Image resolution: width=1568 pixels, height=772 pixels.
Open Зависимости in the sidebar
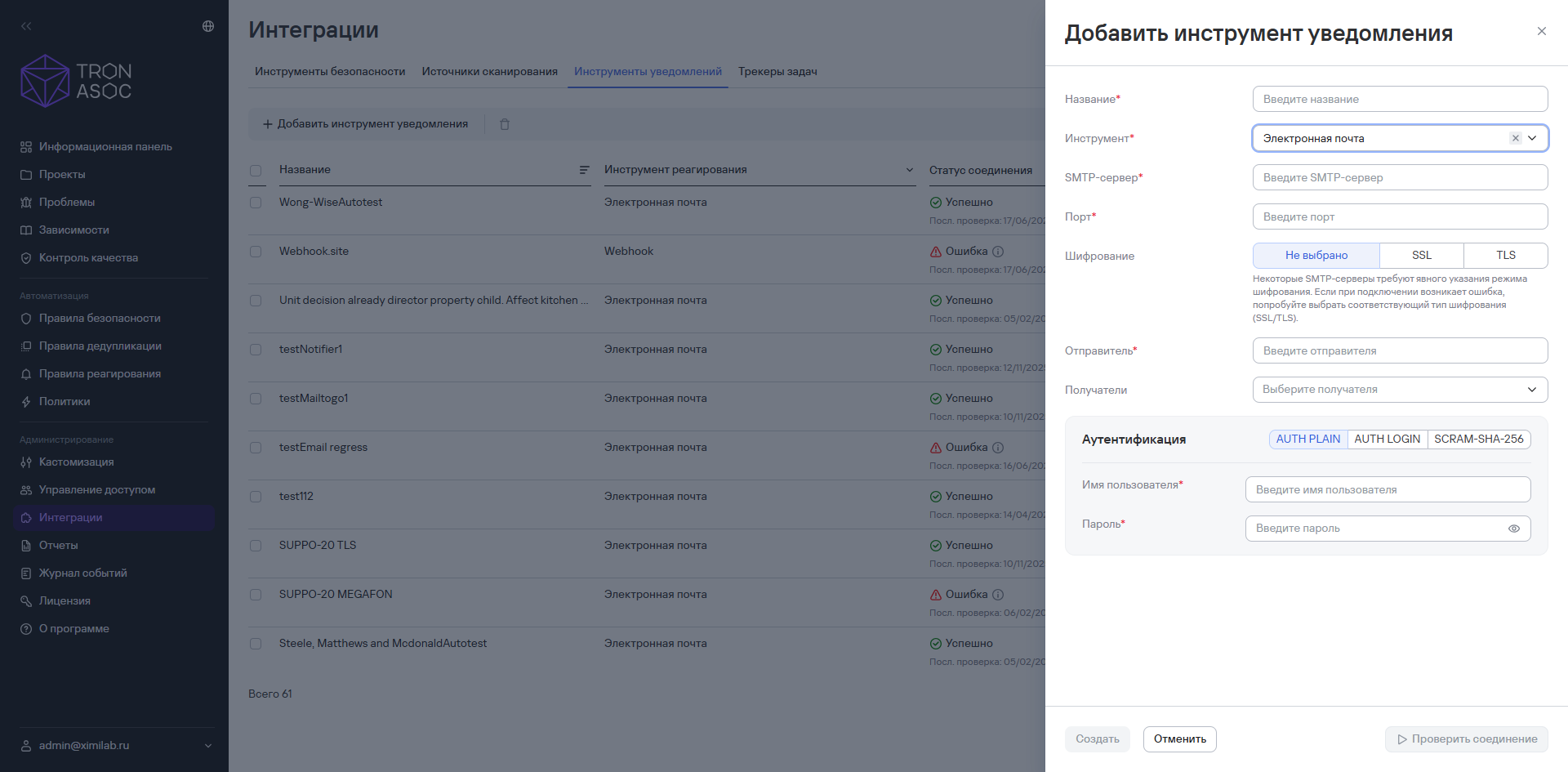[x=74, y=230]
